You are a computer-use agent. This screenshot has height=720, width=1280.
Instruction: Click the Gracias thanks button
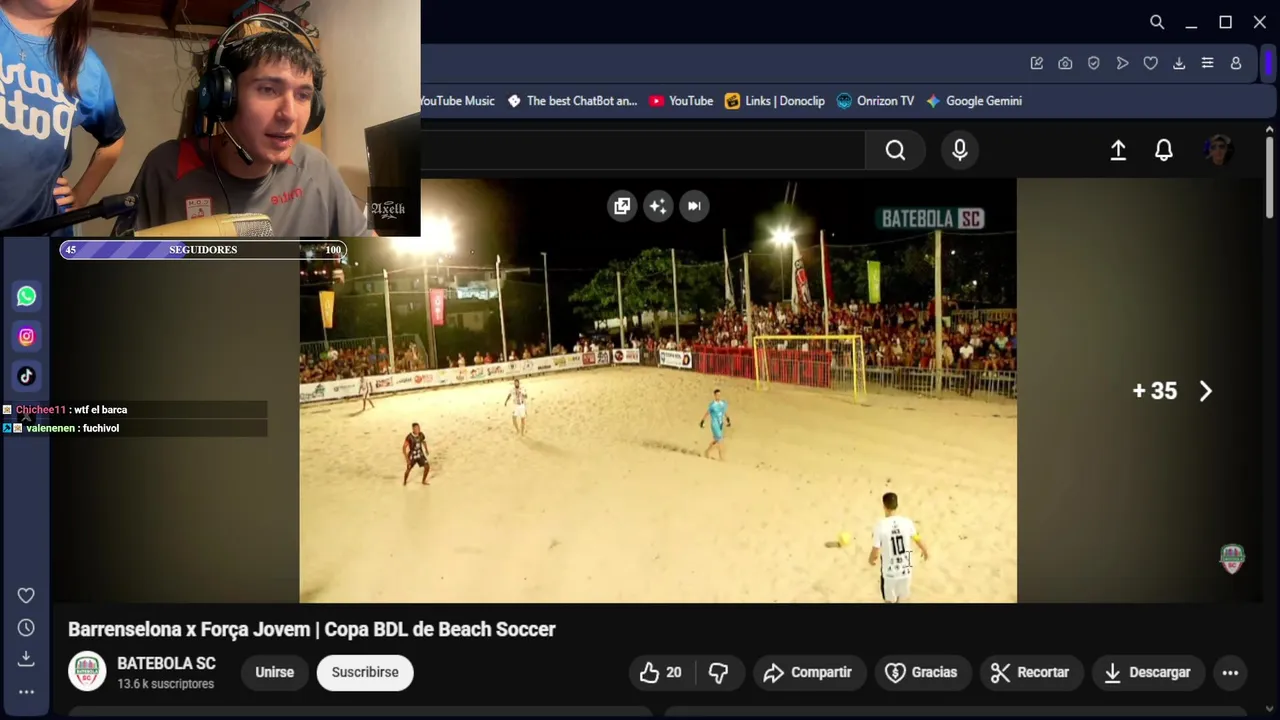tap(922, 673)
